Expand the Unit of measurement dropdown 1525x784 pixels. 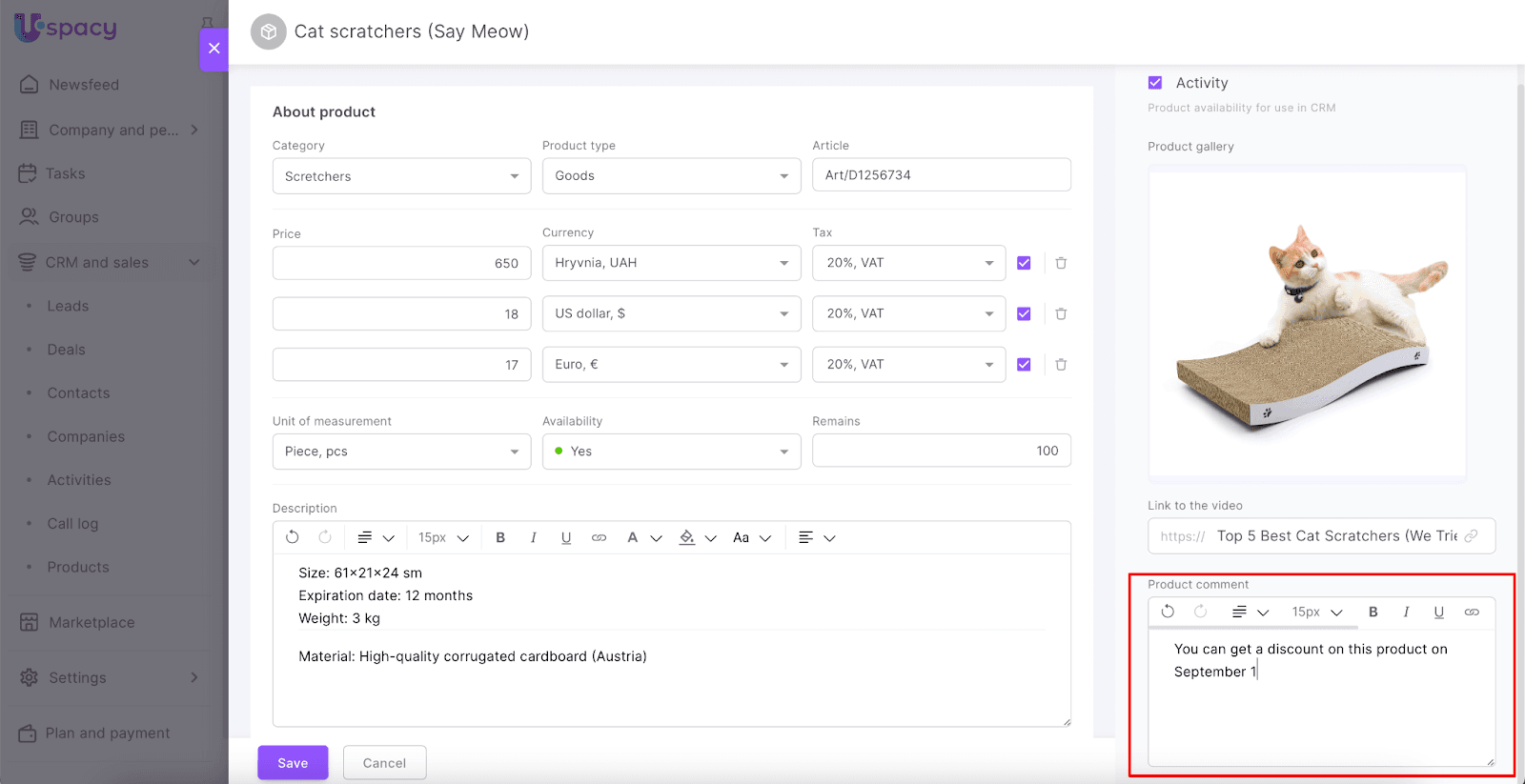click(x=401, y=452)
